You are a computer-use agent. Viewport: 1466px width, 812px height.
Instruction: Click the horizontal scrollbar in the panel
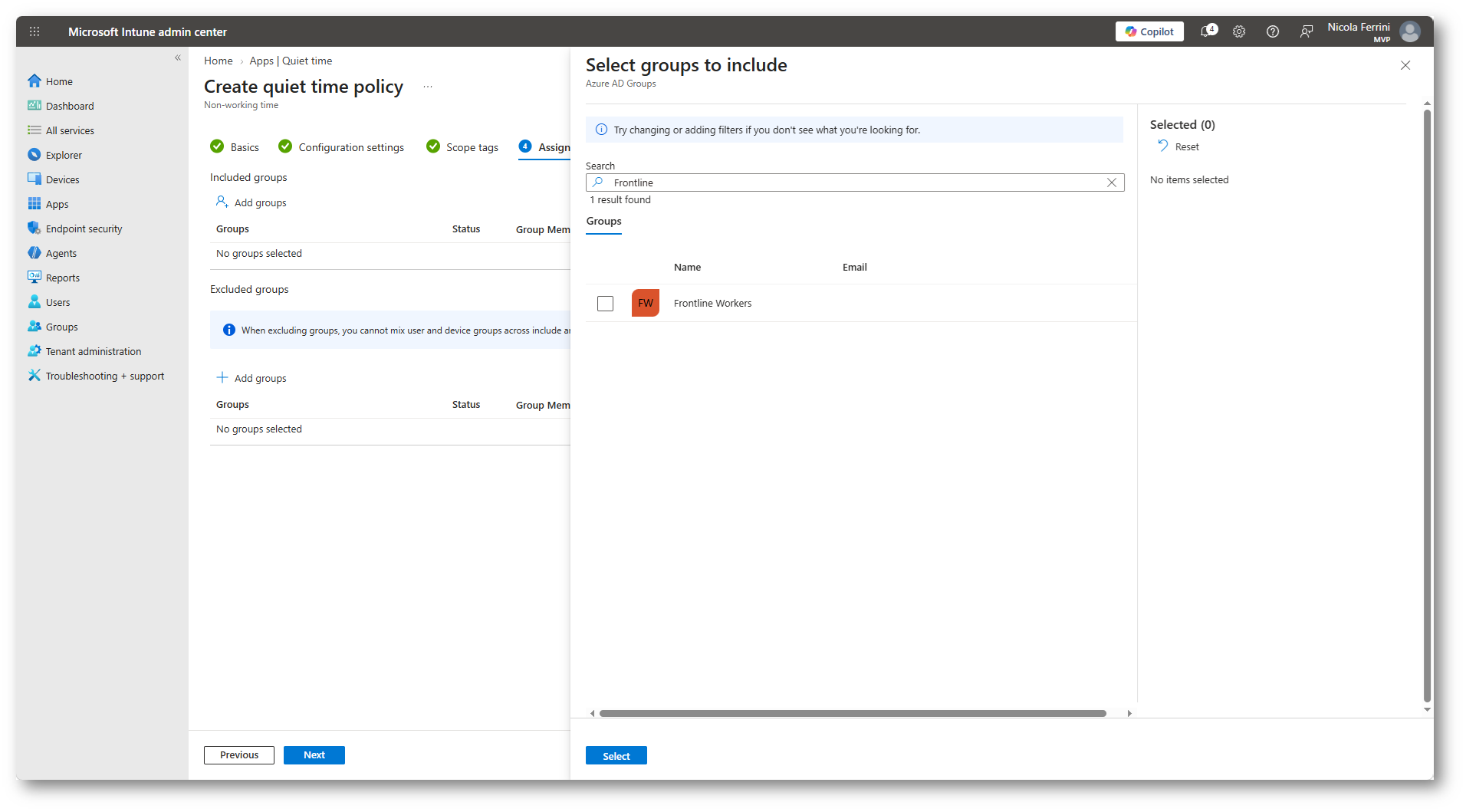point(853,713)
